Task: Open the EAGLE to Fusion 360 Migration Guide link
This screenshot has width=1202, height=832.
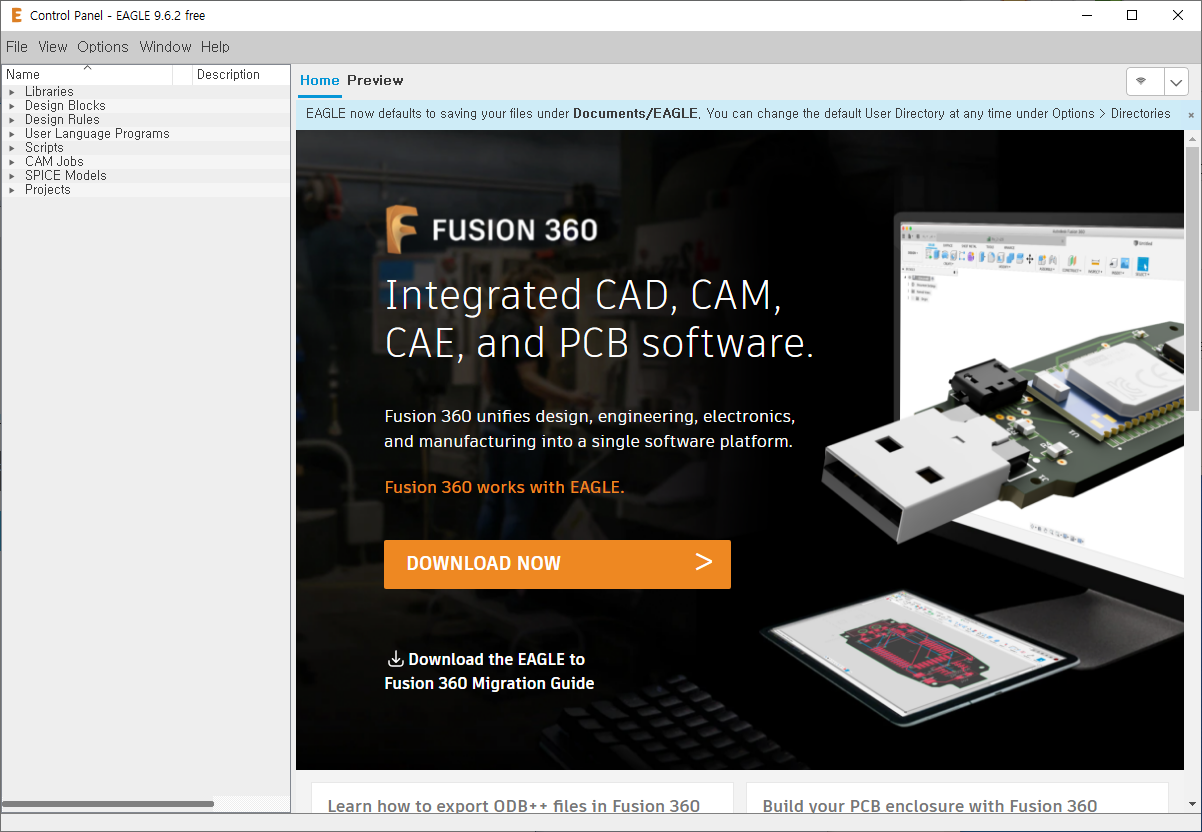Action: 489,672
